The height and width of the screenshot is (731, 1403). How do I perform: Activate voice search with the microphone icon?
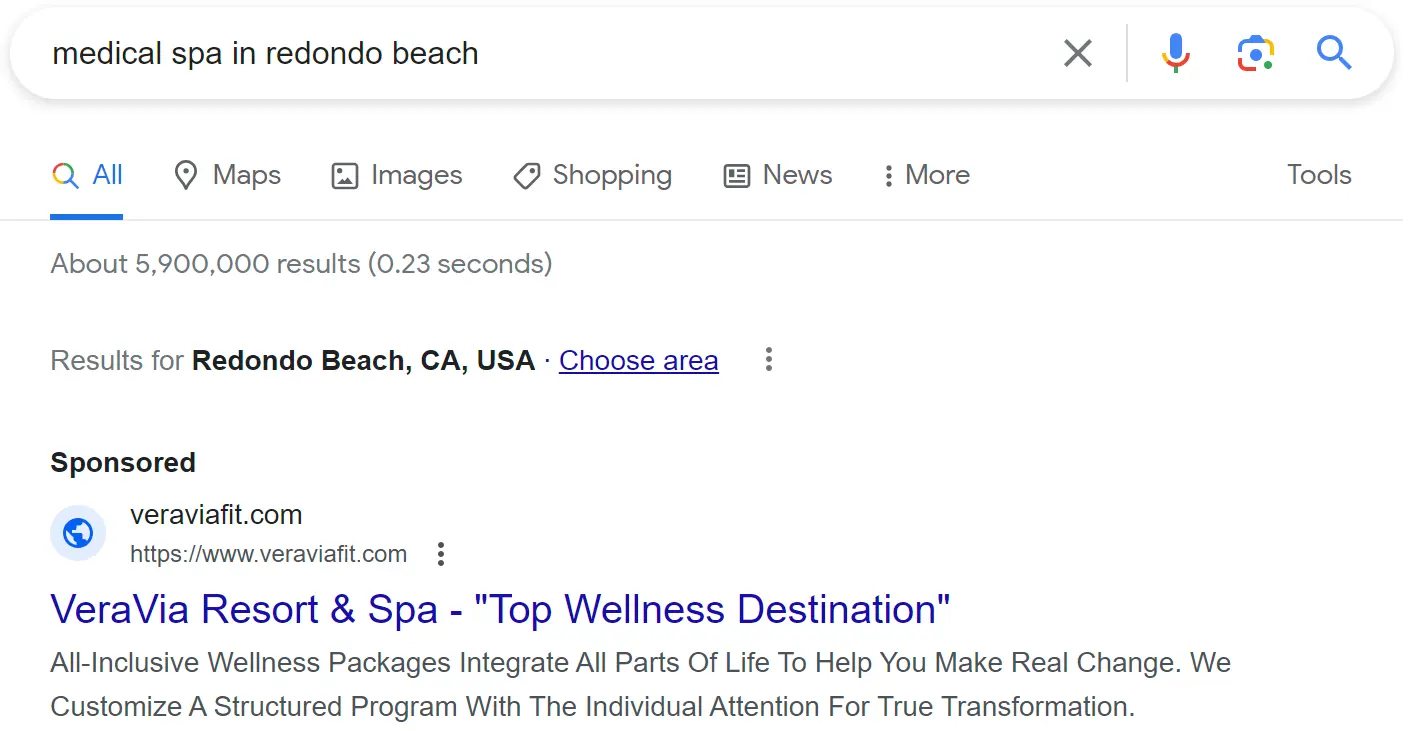pyautogui.click(x=1175, y=53)
